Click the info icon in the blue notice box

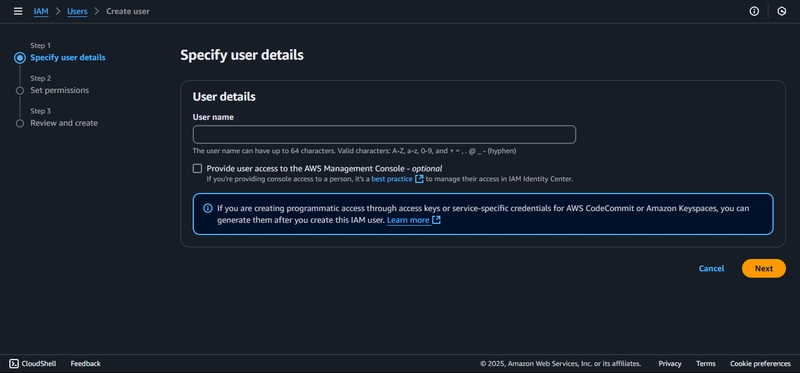pos(208,208)
